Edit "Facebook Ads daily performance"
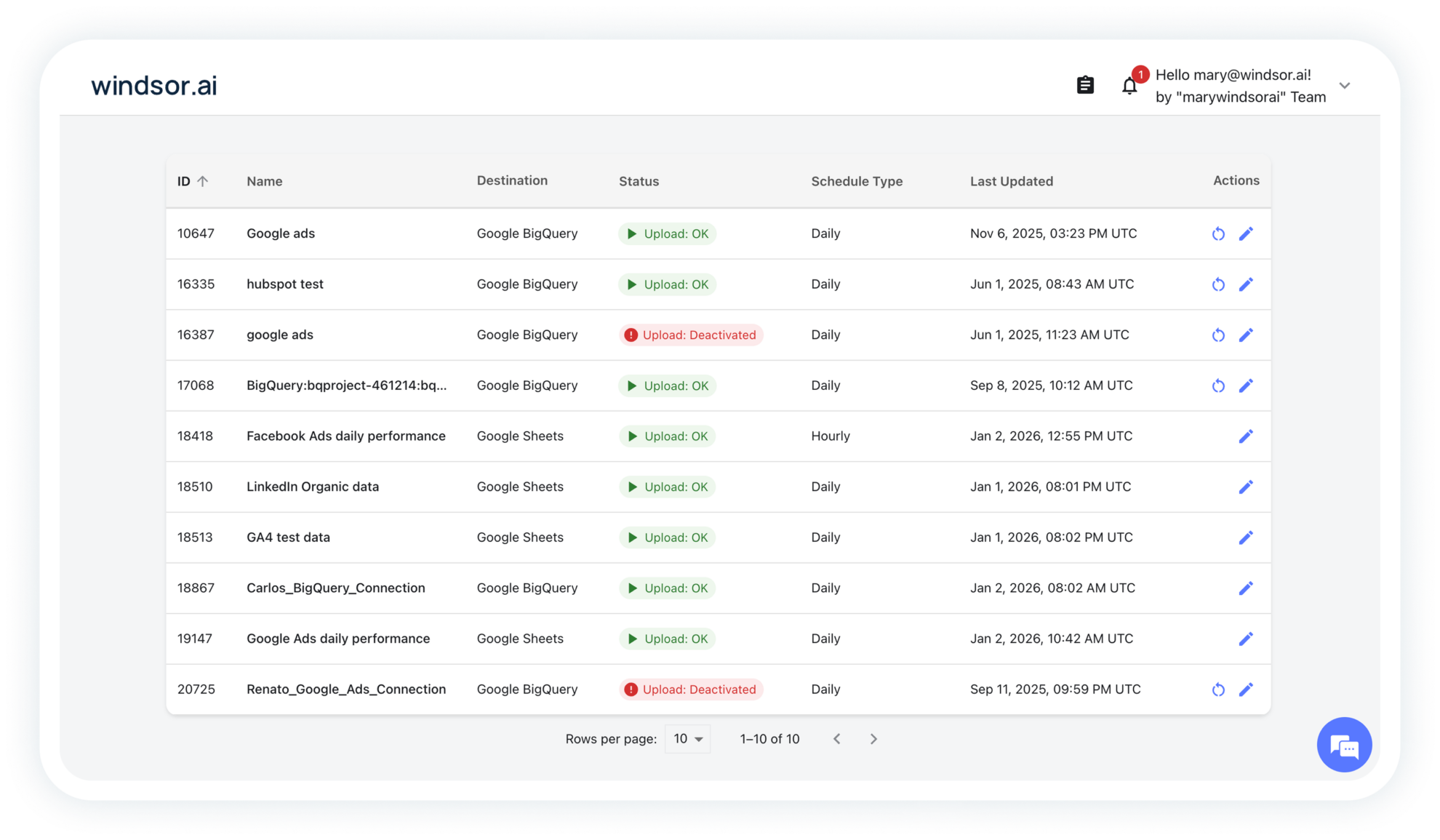Viewport: 1440px width, 840px height. pyautogui.click(x=1247, y=436)
